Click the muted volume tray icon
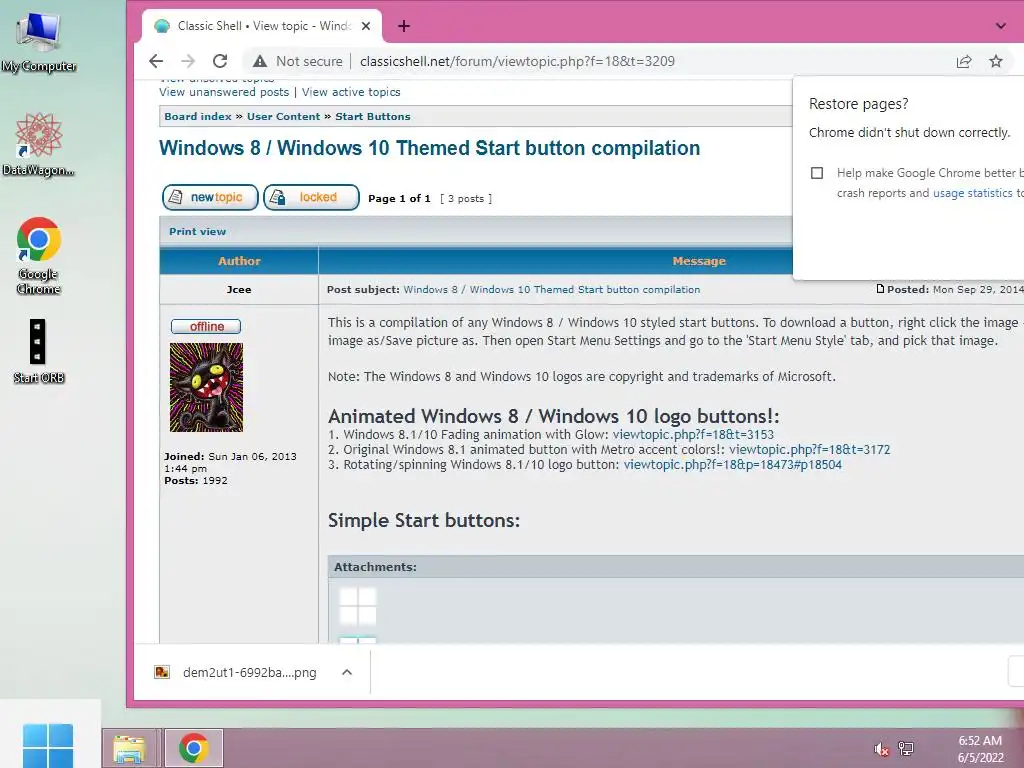 [x=881, y=749]
